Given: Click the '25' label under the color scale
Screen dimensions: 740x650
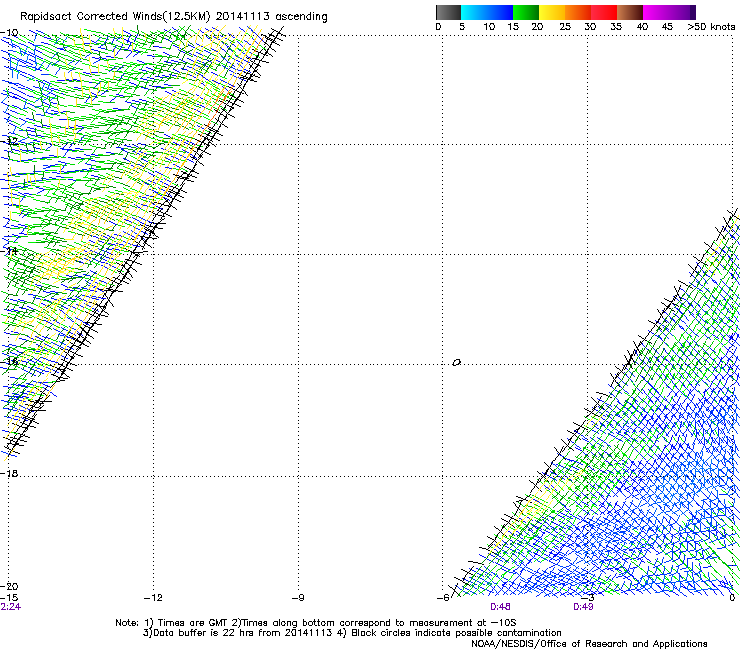Looking at the screenshot, I should 565,27.
